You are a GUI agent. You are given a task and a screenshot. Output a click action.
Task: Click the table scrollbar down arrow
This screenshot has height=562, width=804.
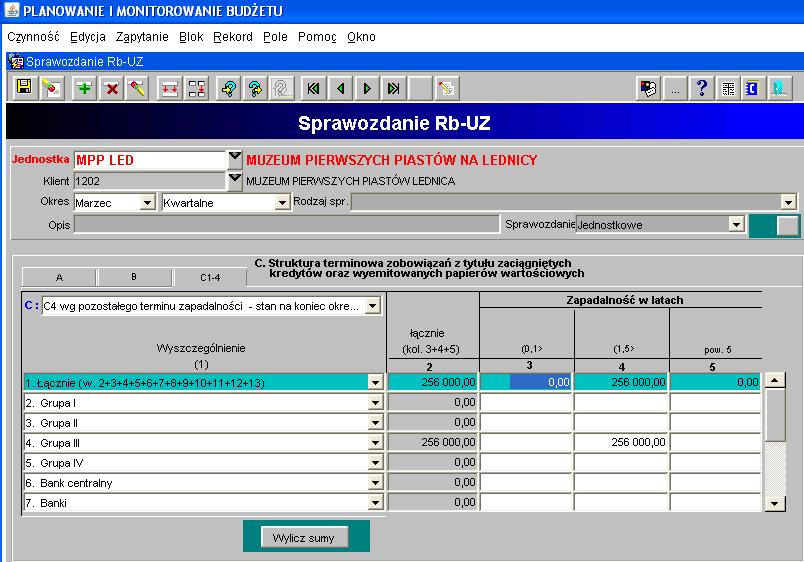775,504
